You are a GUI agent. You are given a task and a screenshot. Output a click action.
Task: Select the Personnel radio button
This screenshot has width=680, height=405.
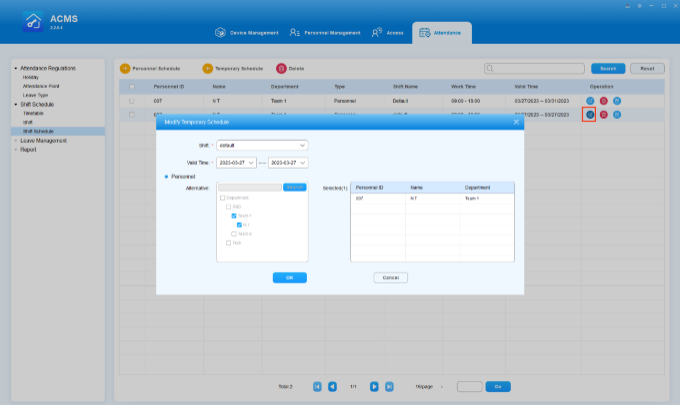point(166,176)
